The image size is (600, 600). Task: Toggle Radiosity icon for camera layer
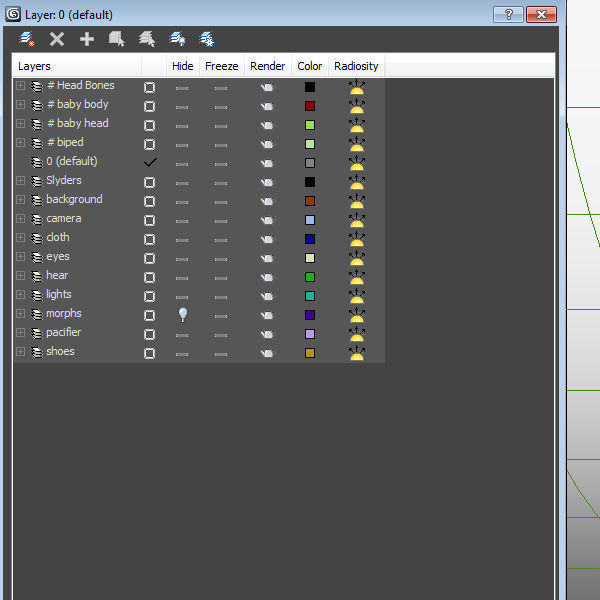tap(357, 220)
